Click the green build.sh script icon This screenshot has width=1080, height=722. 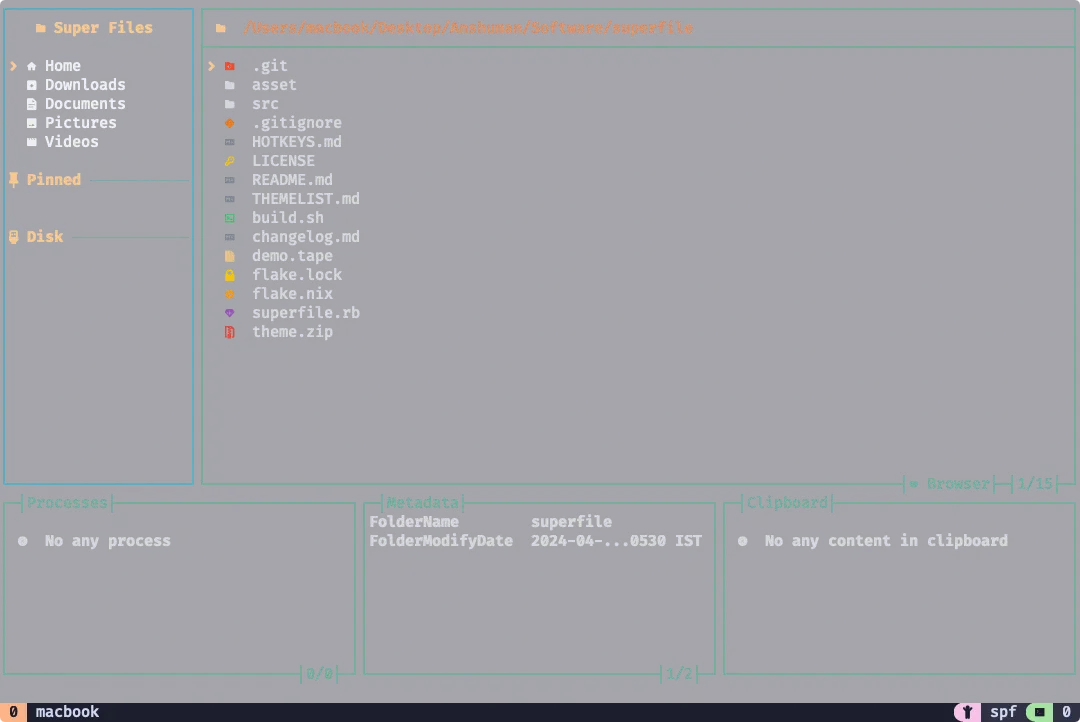[x=230, y=218]
